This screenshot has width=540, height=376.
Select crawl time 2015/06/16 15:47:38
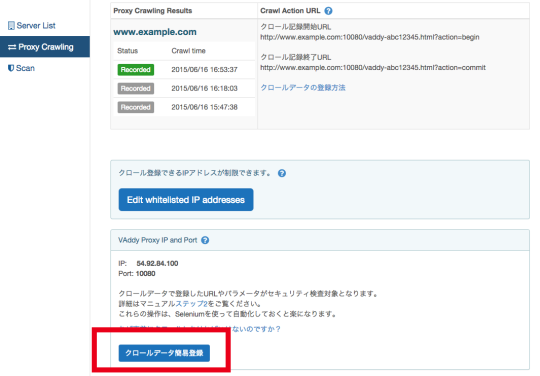tap(205, 107)
